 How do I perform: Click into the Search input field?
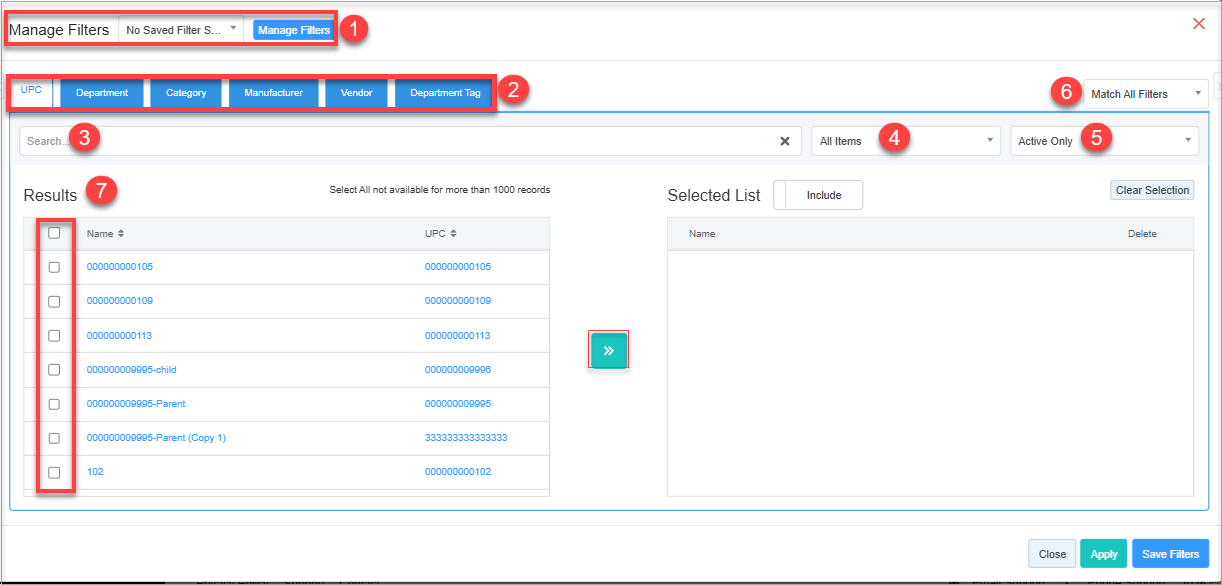click(x=400, y=141)
